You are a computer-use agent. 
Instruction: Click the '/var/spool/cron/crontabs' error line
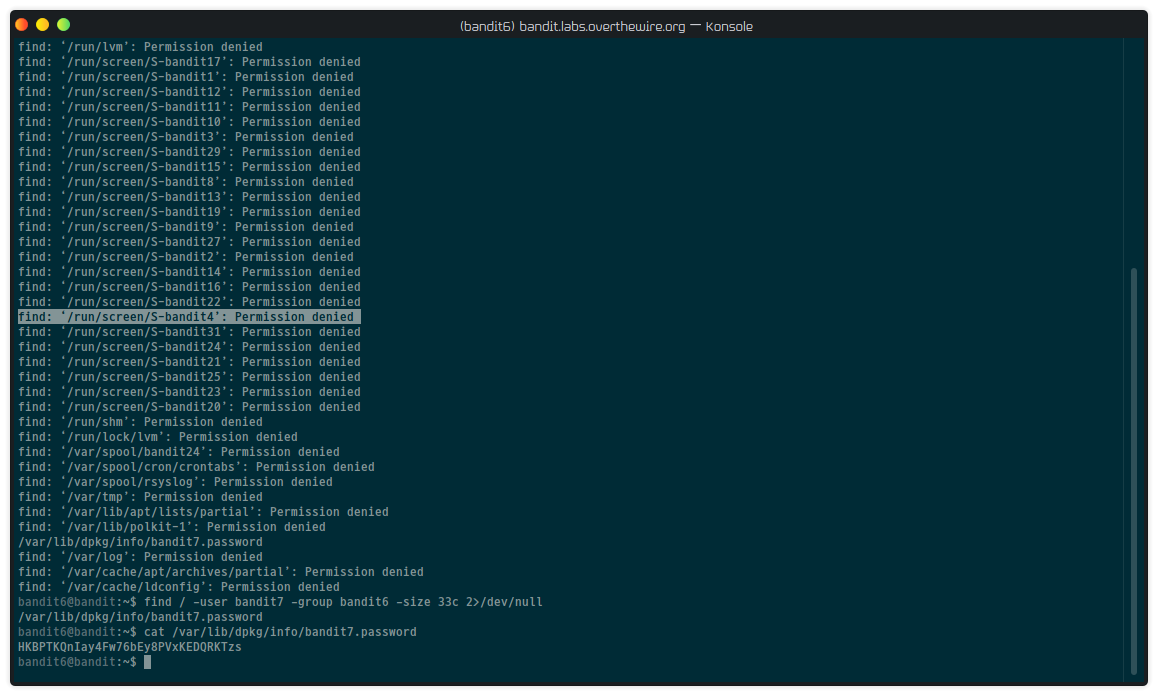click(196, 467)
